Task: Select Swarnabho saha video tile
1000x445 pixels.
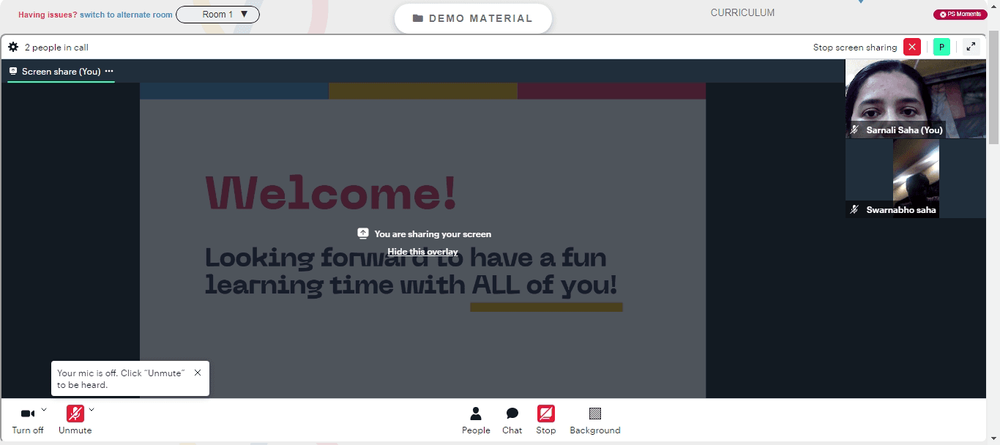Action: coord(915,179)
